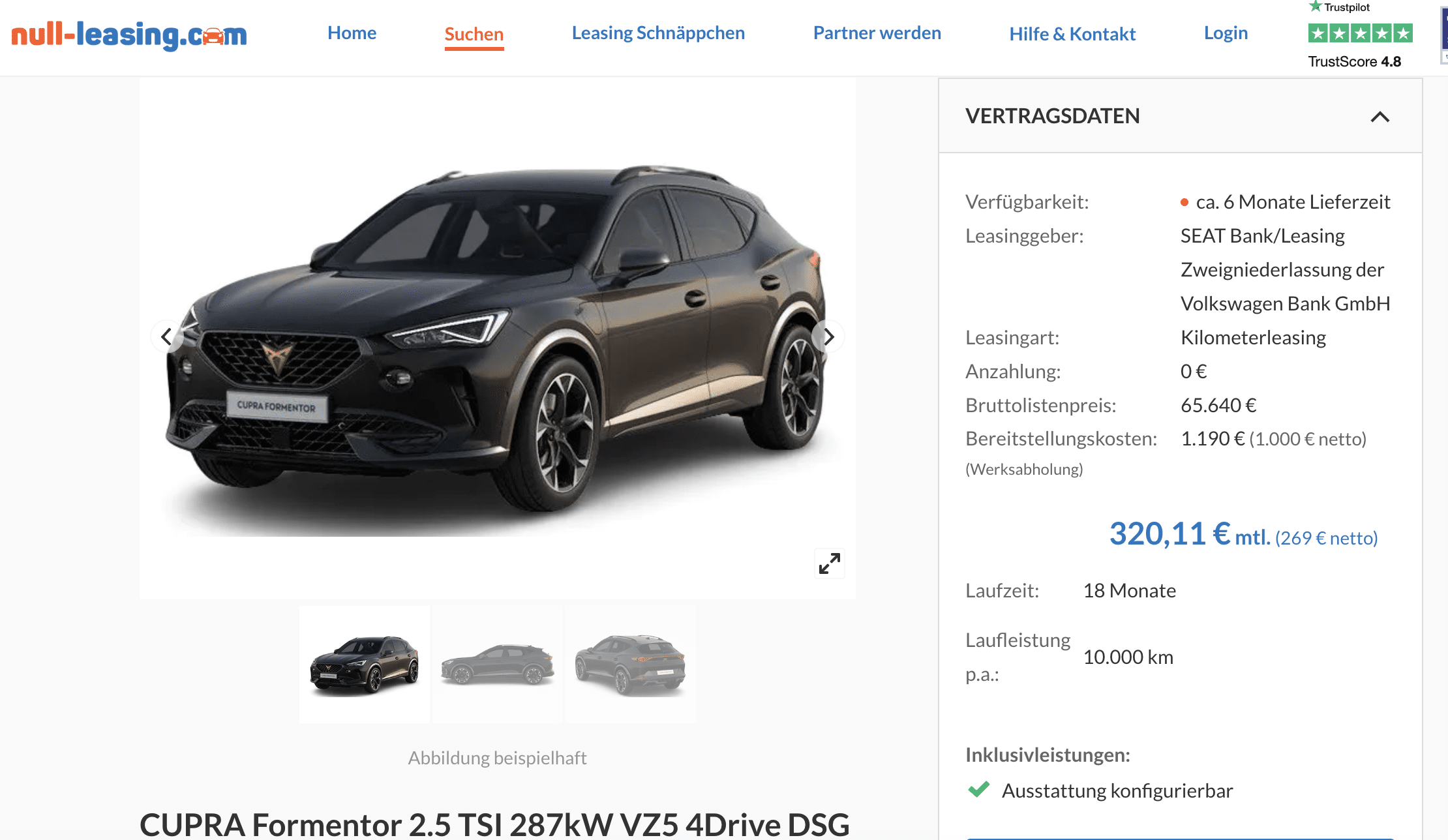1448x840 pixels.
Task: Click the main Cupra Formentor image
Action: pyautogui.click(x=497, y=338)
